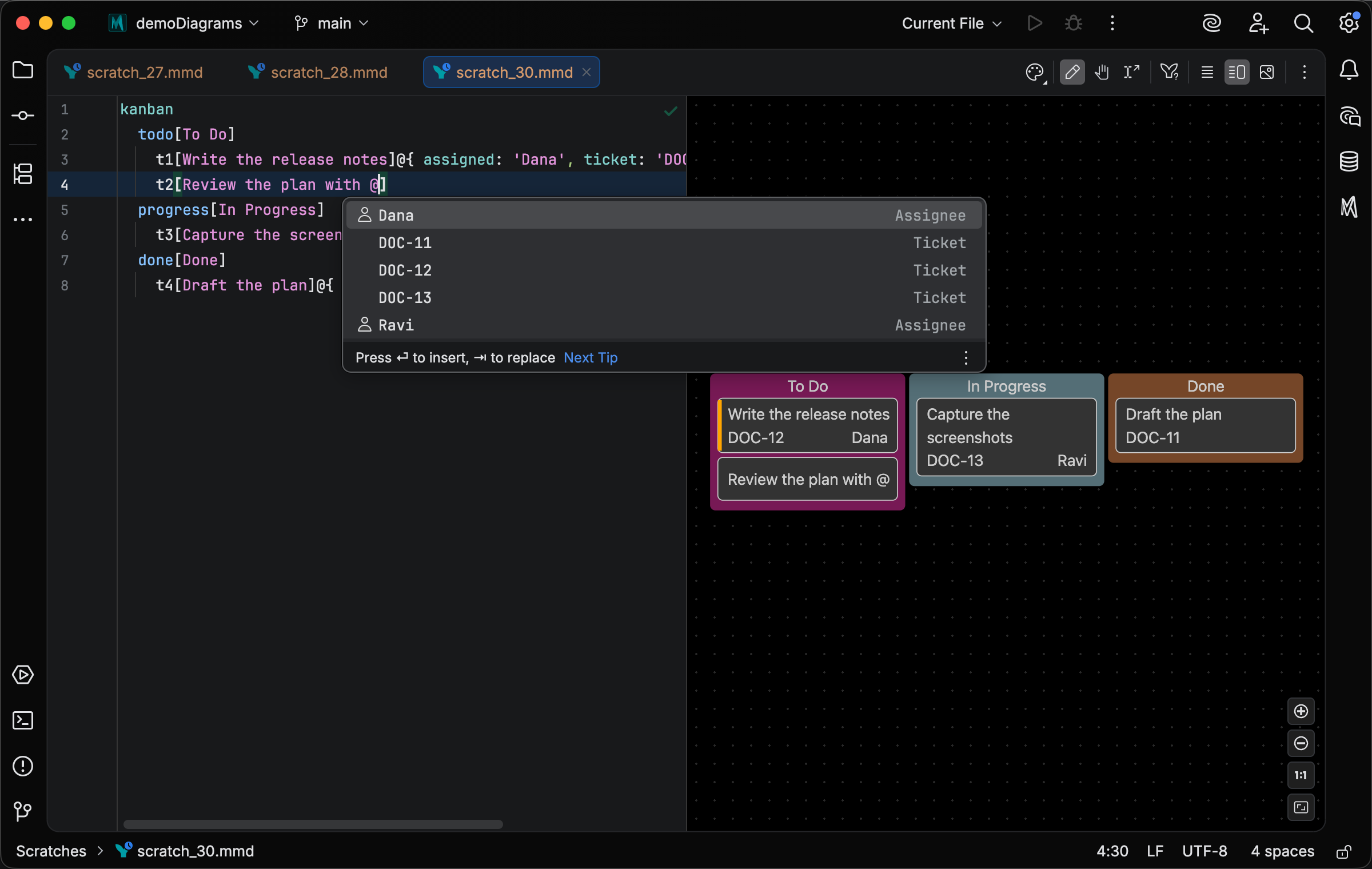Click the Write the release notes card

(x=807, y=426)
